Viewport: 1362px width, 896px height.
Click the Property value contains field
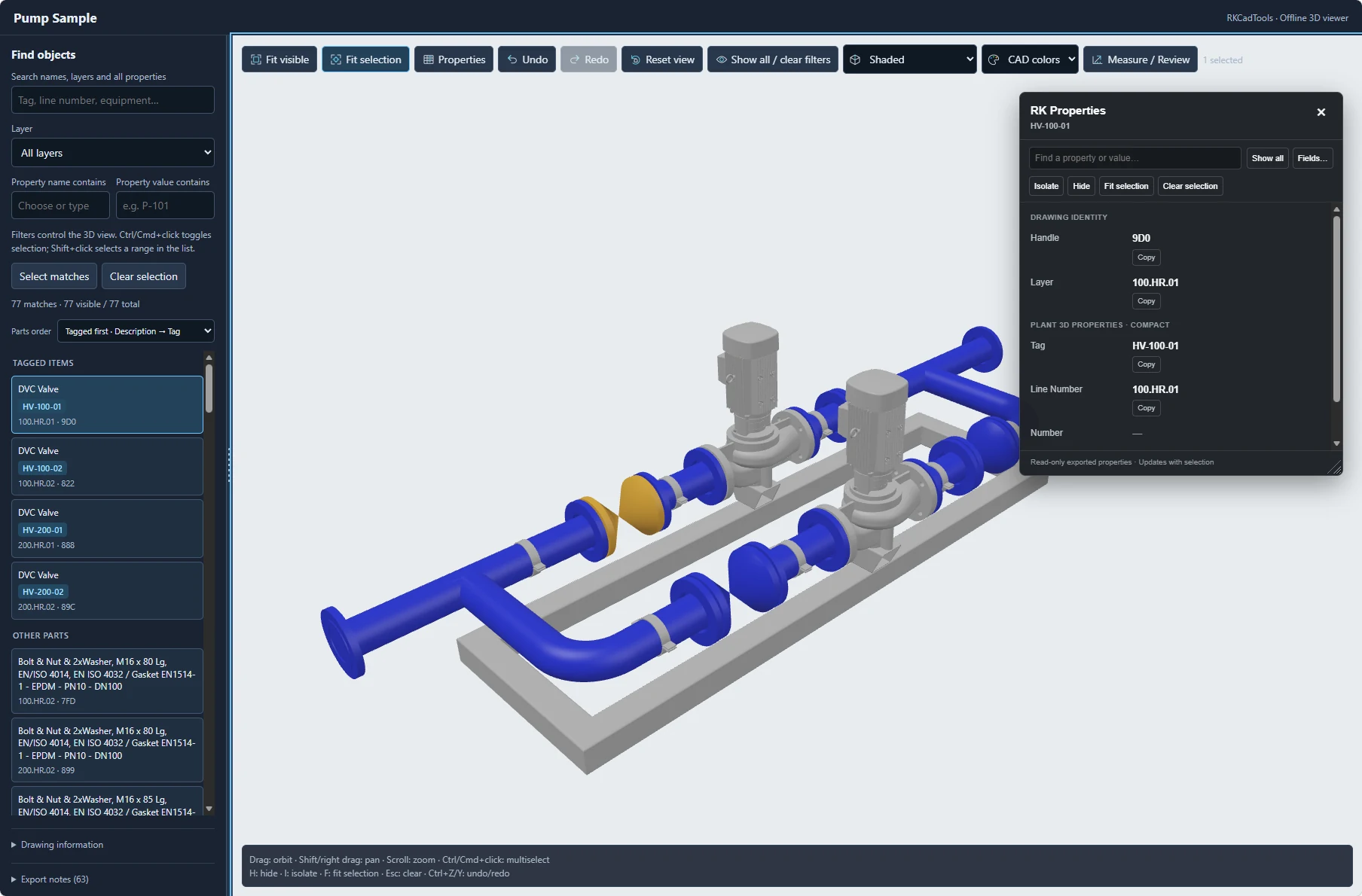pos(165,206)
